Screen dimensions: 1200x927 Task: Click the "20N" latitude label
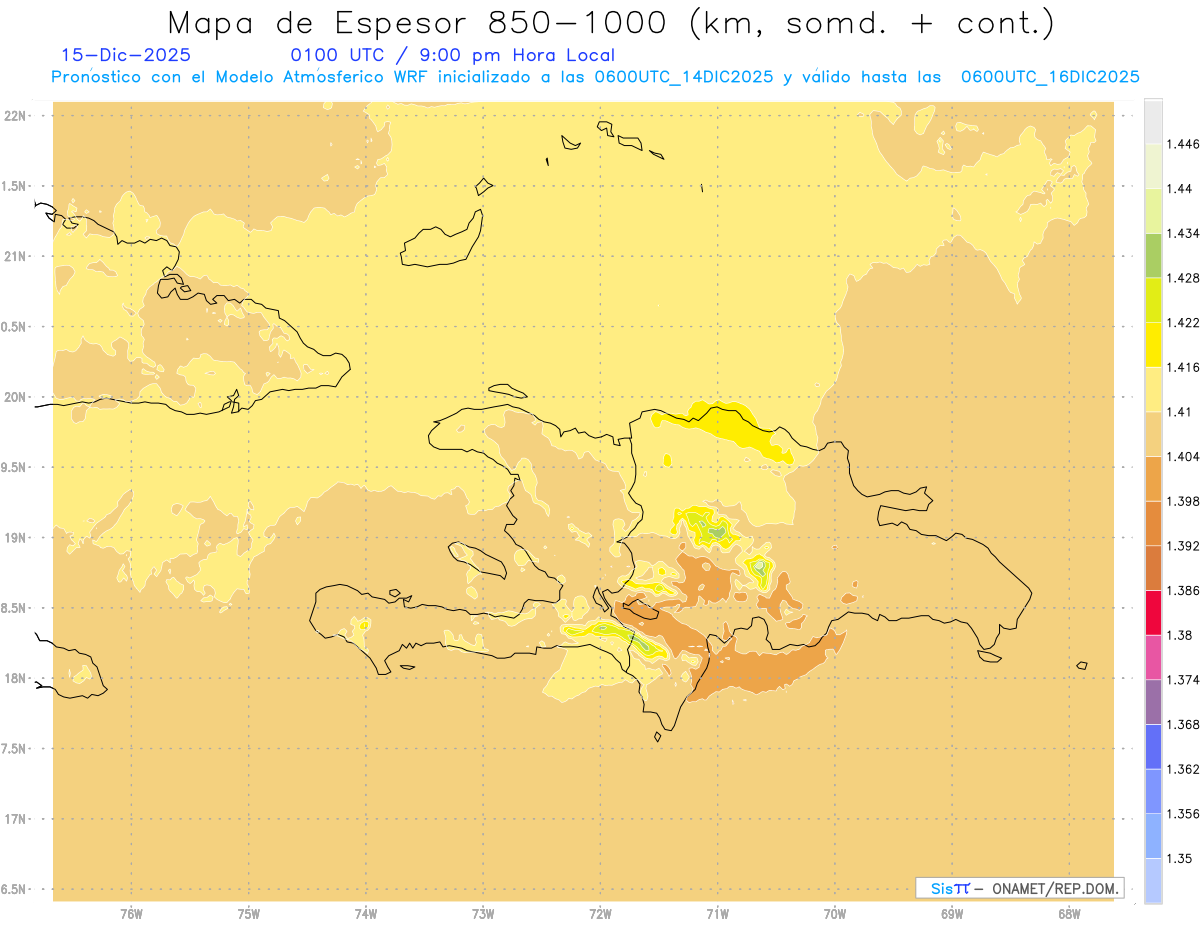(x=14, y=397)
